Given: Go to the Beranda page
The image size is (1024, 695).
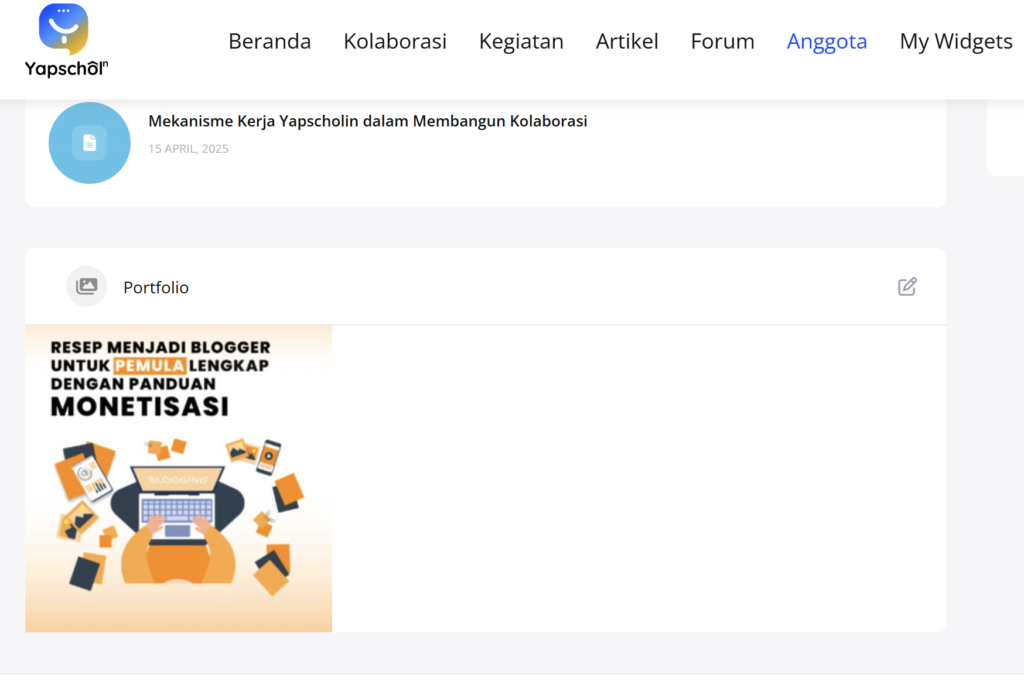Looking at the screenshot, I should pos(269,41).
